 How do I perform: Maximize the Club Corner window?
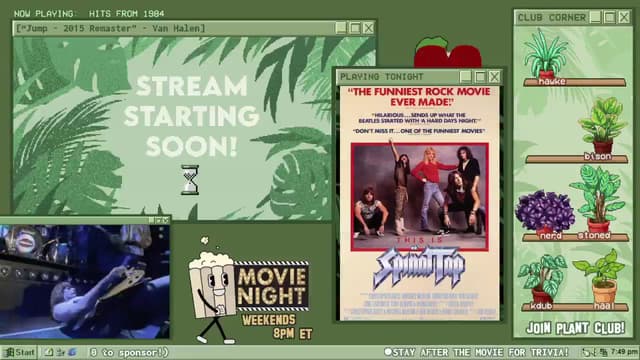pyautogui.click(x=610, y=17)
